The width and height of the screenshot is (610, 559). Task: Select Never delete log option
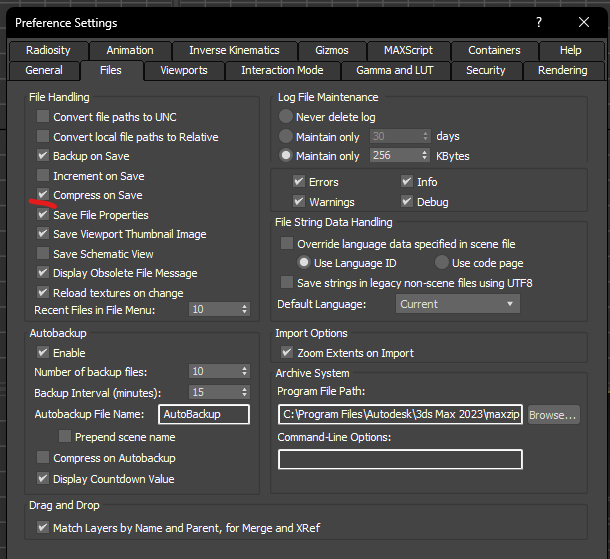click(287, 117)
